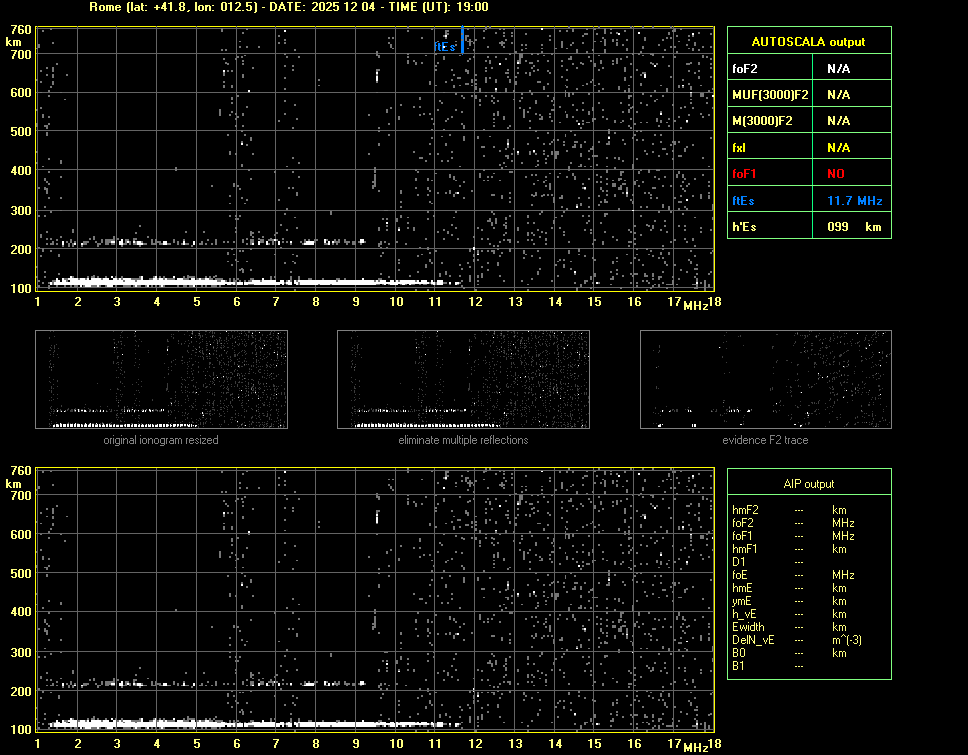The image size is (968, 755).
Task: Click the foF2 N/A value in AUTOSCALA table
Action: [x=838, y=69]
